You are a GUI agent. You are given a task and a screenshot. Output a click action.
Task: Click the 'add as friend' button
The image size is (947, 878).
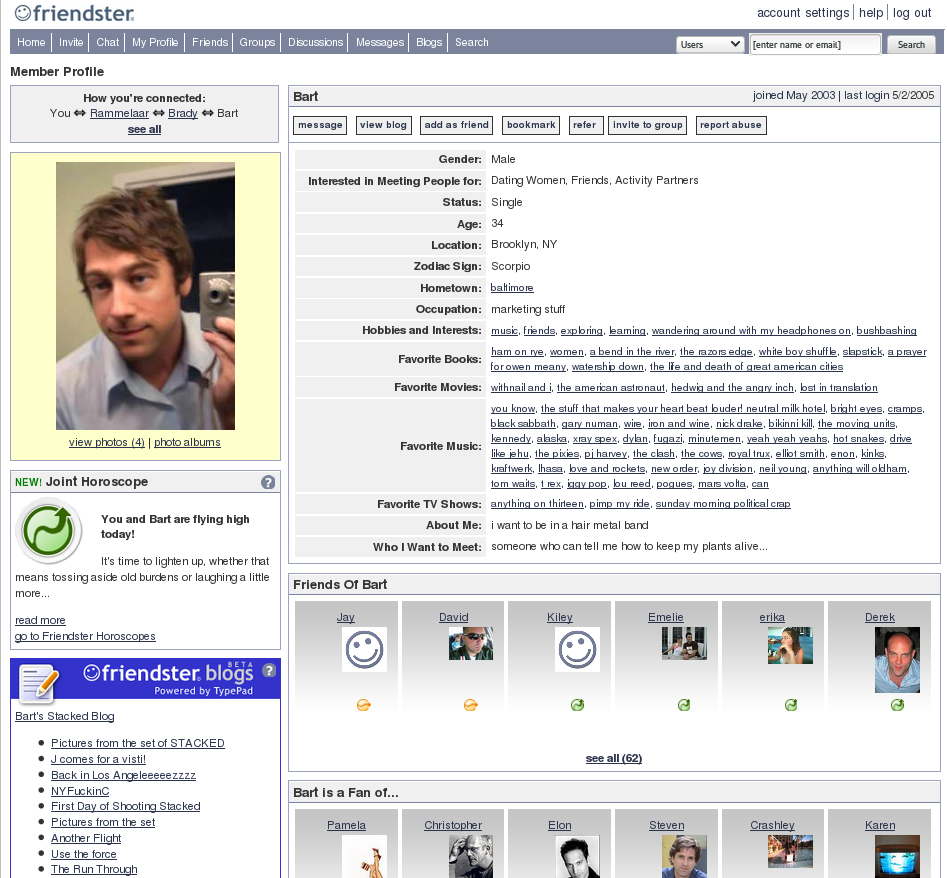[456, 125]
